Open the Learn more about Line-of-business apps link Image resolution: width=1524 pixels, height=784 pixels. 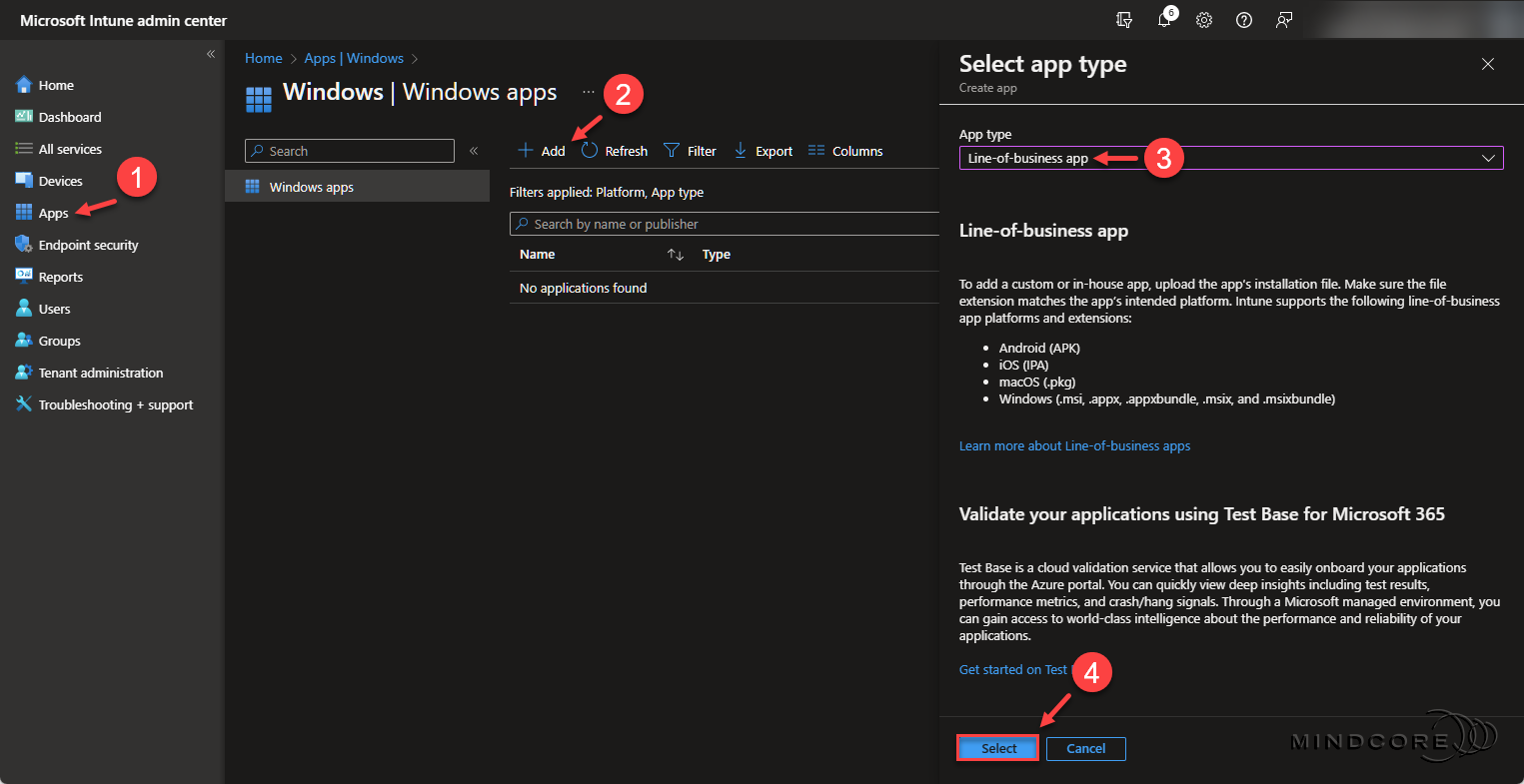coord(1074,445)
